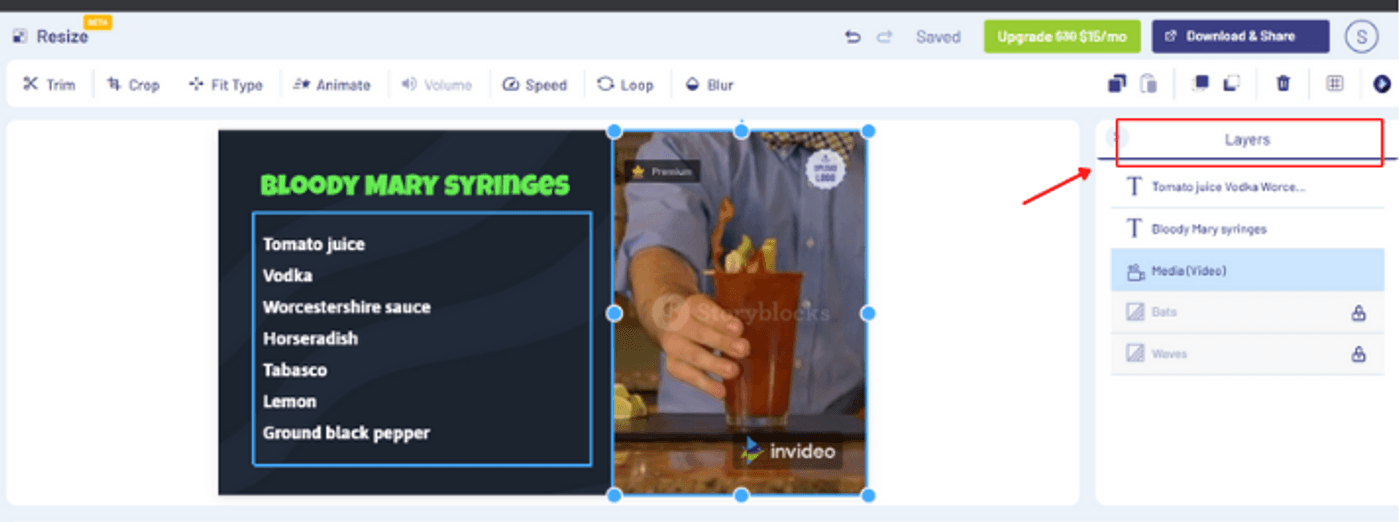Click the undo arrow icon
Viewport: 1400px width, 522px height.
tap(852, 37)
